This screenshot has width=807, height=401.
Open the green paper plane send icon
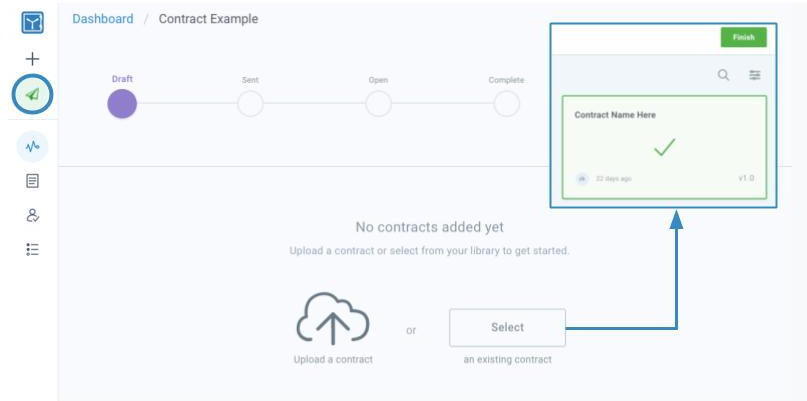click(32, 94)
